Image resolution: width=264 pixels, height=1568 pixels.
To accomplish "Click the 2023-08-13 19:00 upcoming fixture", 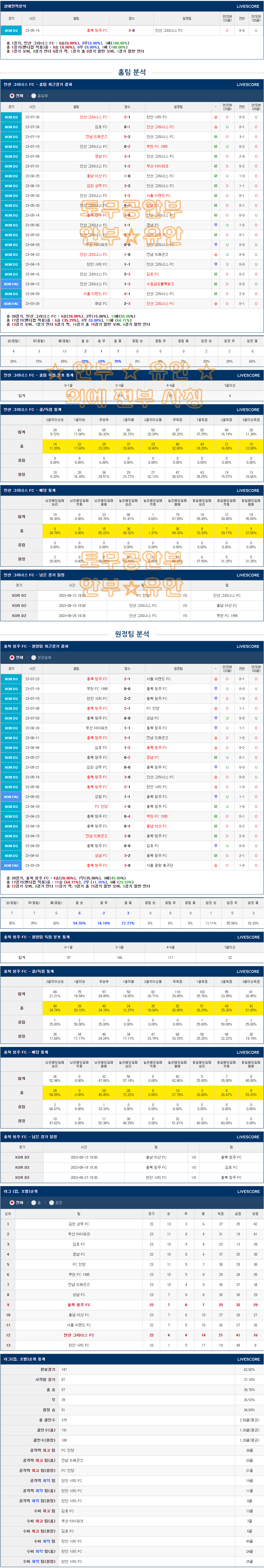I will (x=84, y=1157).
